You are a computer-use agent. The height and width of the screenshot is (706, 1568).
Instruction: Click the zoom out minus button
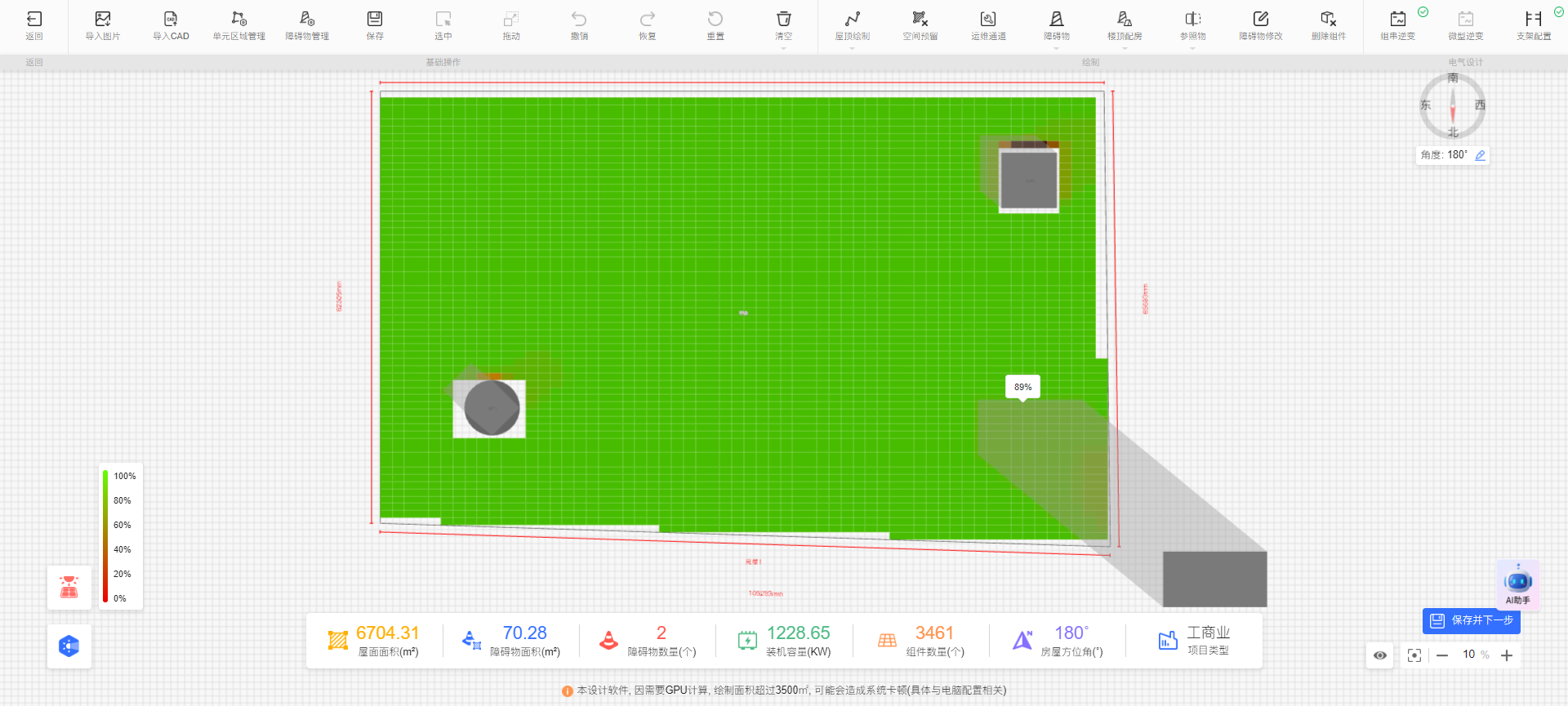click(x=1442, y=655)
